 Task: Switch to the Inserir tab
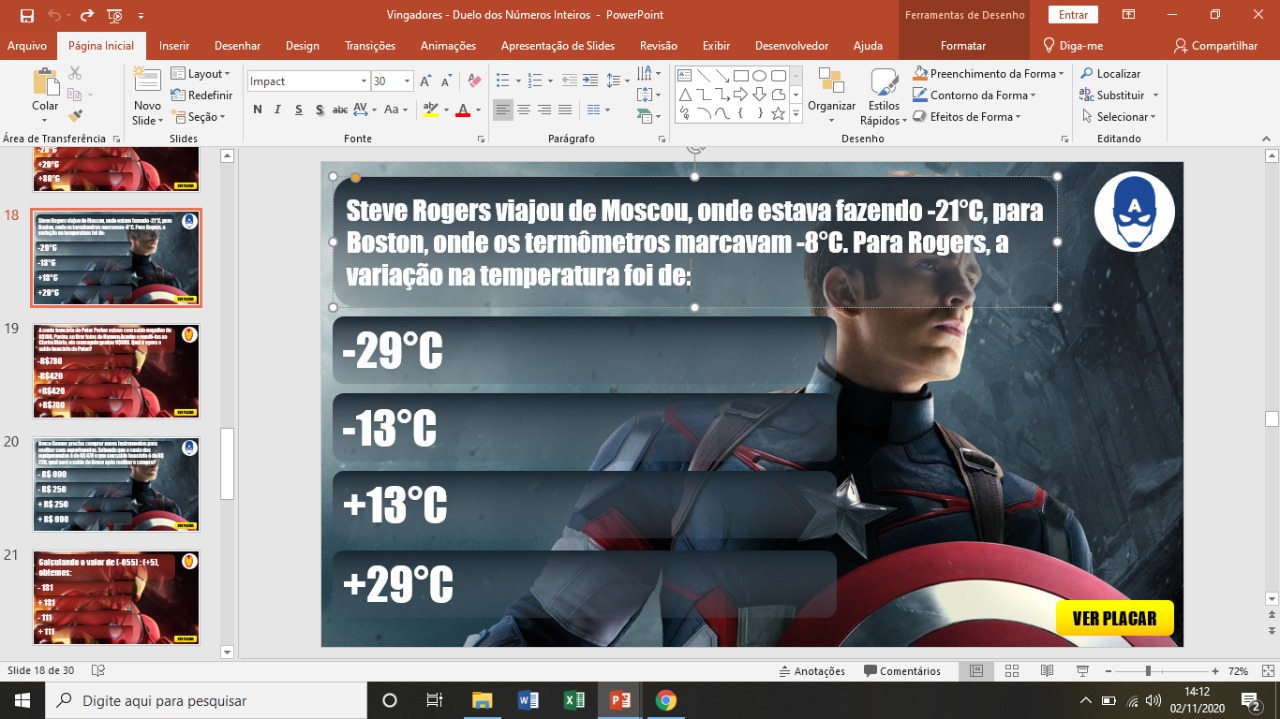[174, 45]
